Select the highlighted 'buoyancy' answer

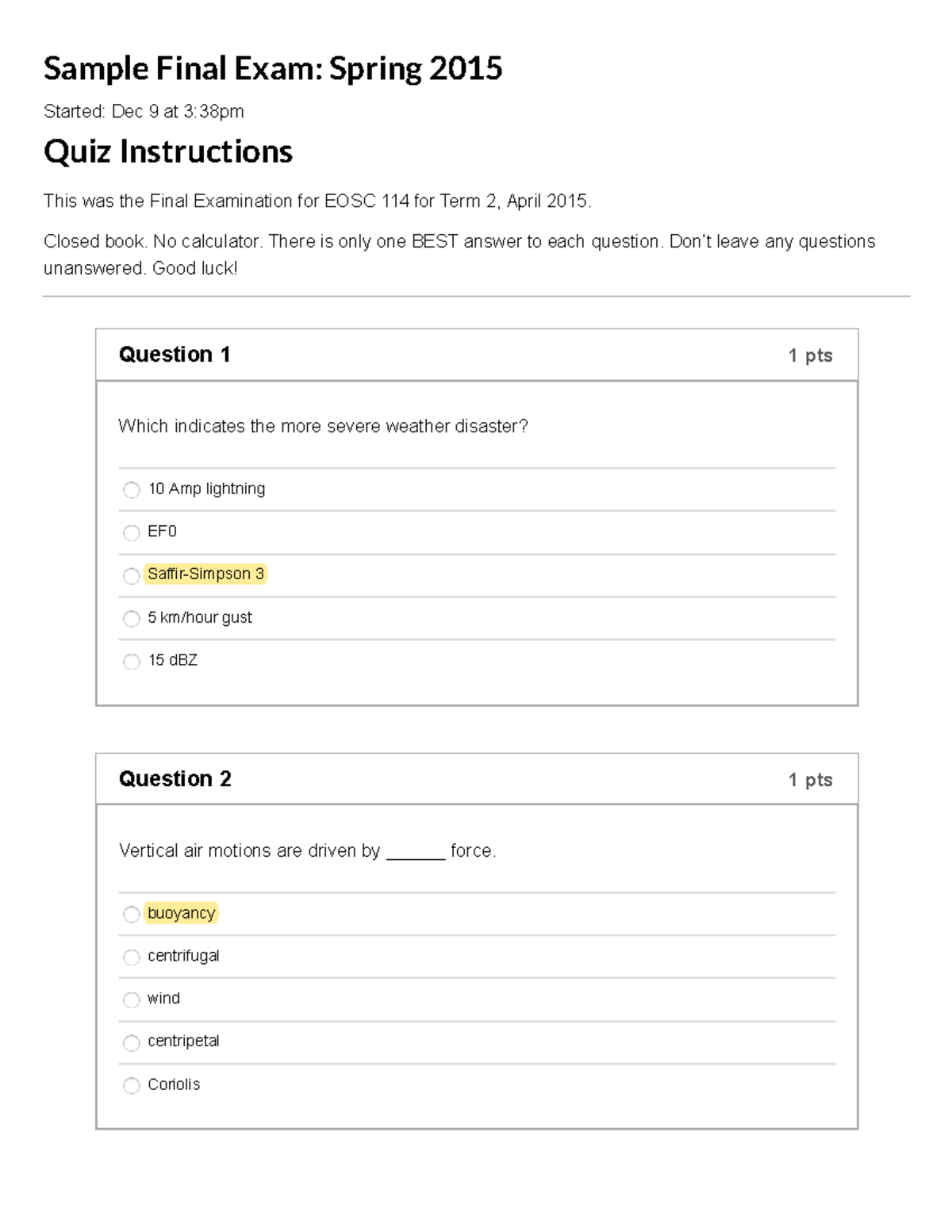[132, 915]
